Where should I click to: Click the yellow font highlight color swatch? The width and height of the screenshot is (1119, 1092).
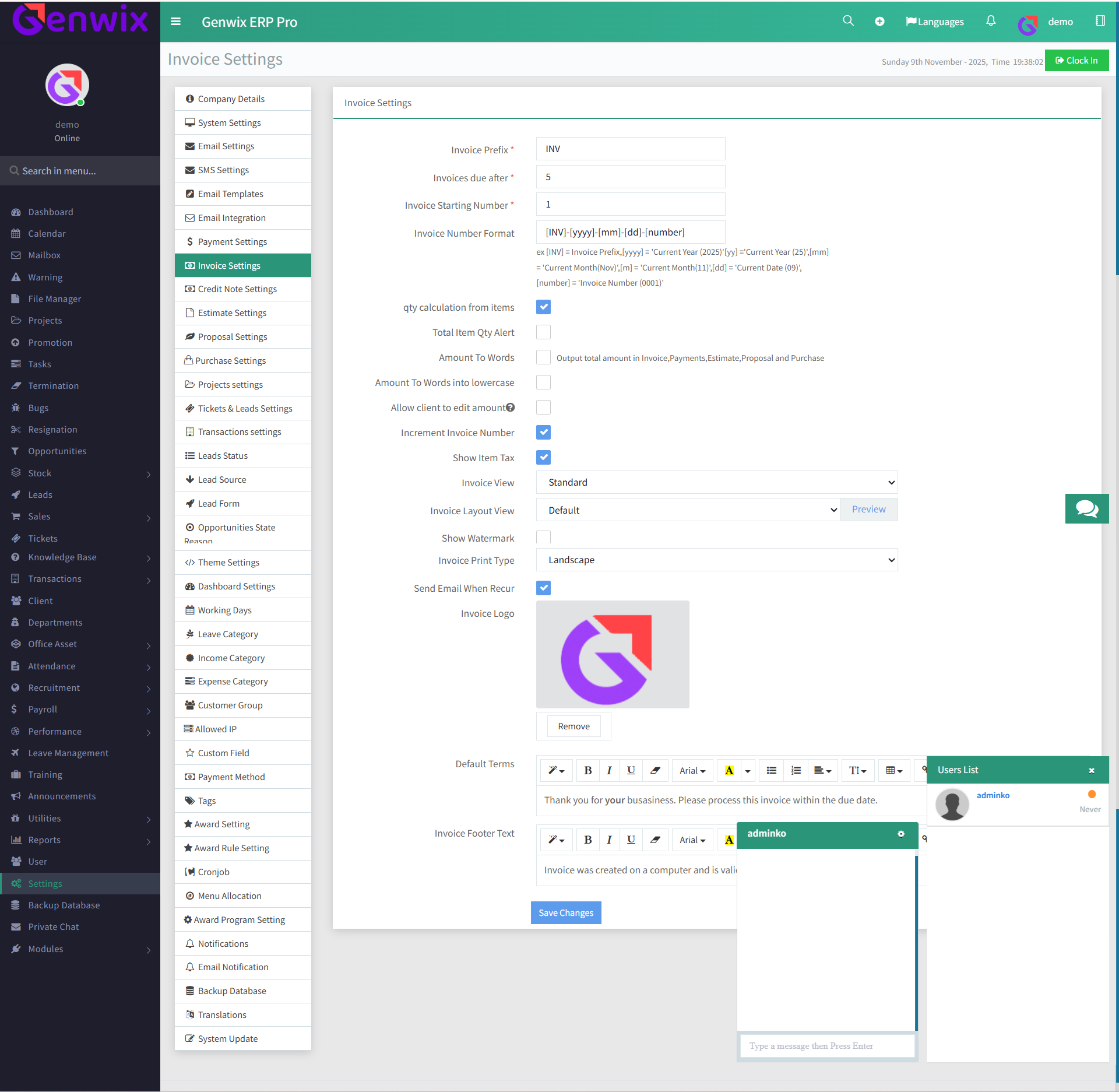click(729, 770)
